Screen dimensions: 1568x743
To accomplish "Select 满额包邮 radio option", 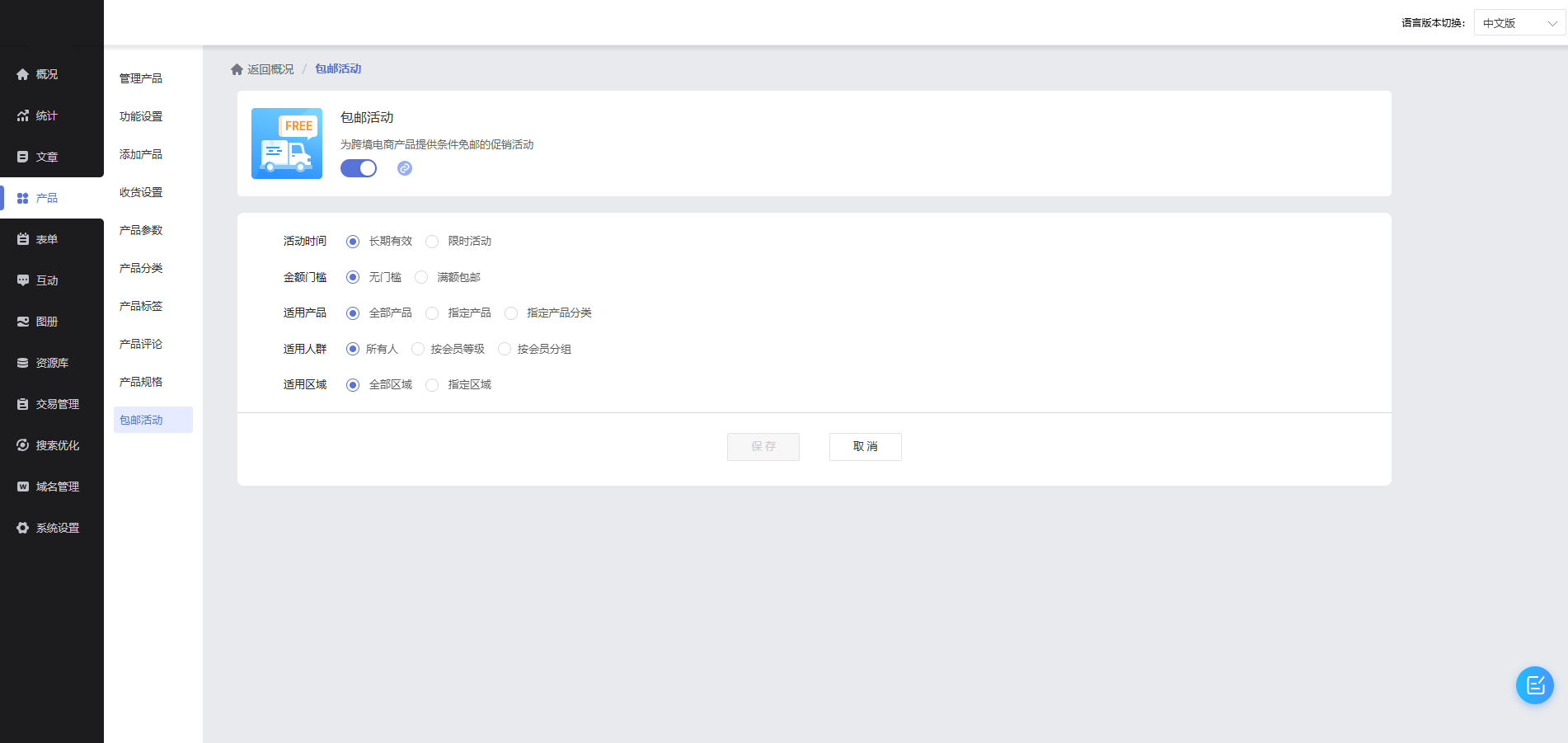I will point(421,277).
